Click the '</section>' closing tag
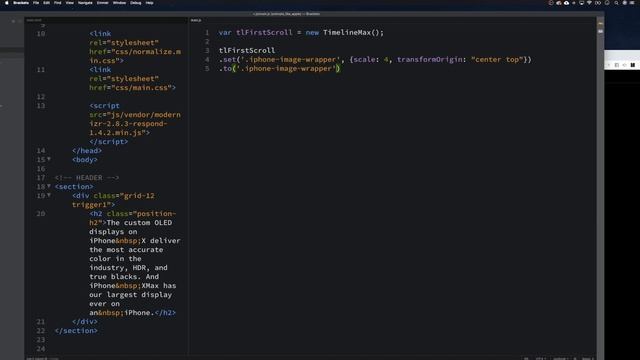 coord(76,330)
